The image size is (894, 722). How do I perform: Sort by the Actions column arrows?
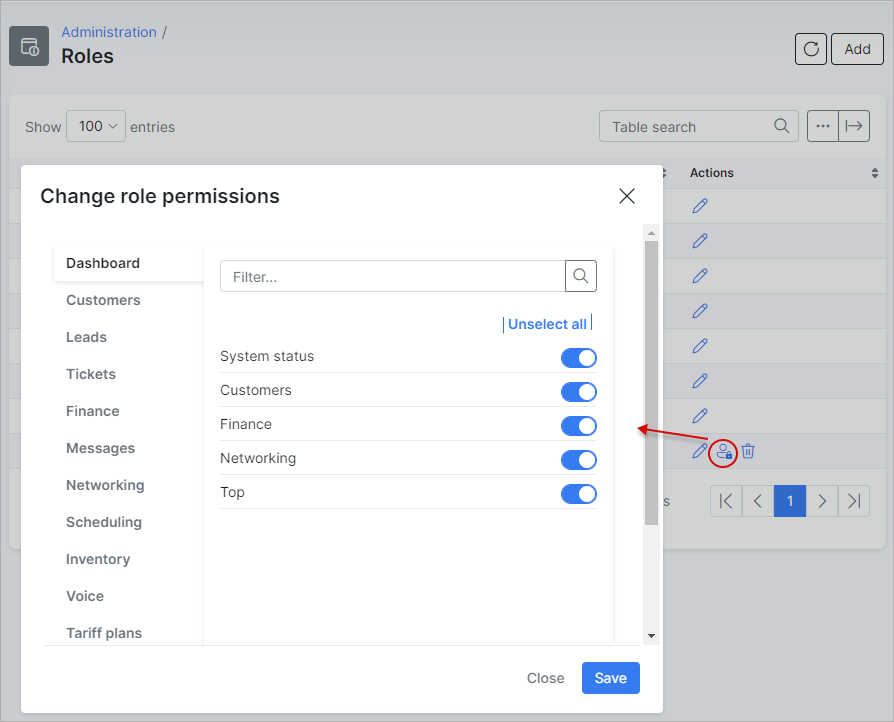pos(875,173)
